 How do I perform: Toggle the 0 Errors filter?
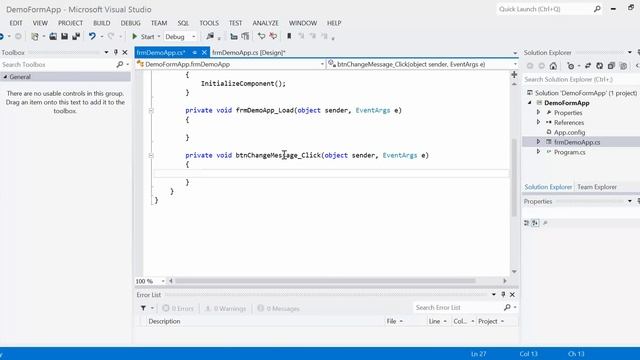[x=178, y=309]
